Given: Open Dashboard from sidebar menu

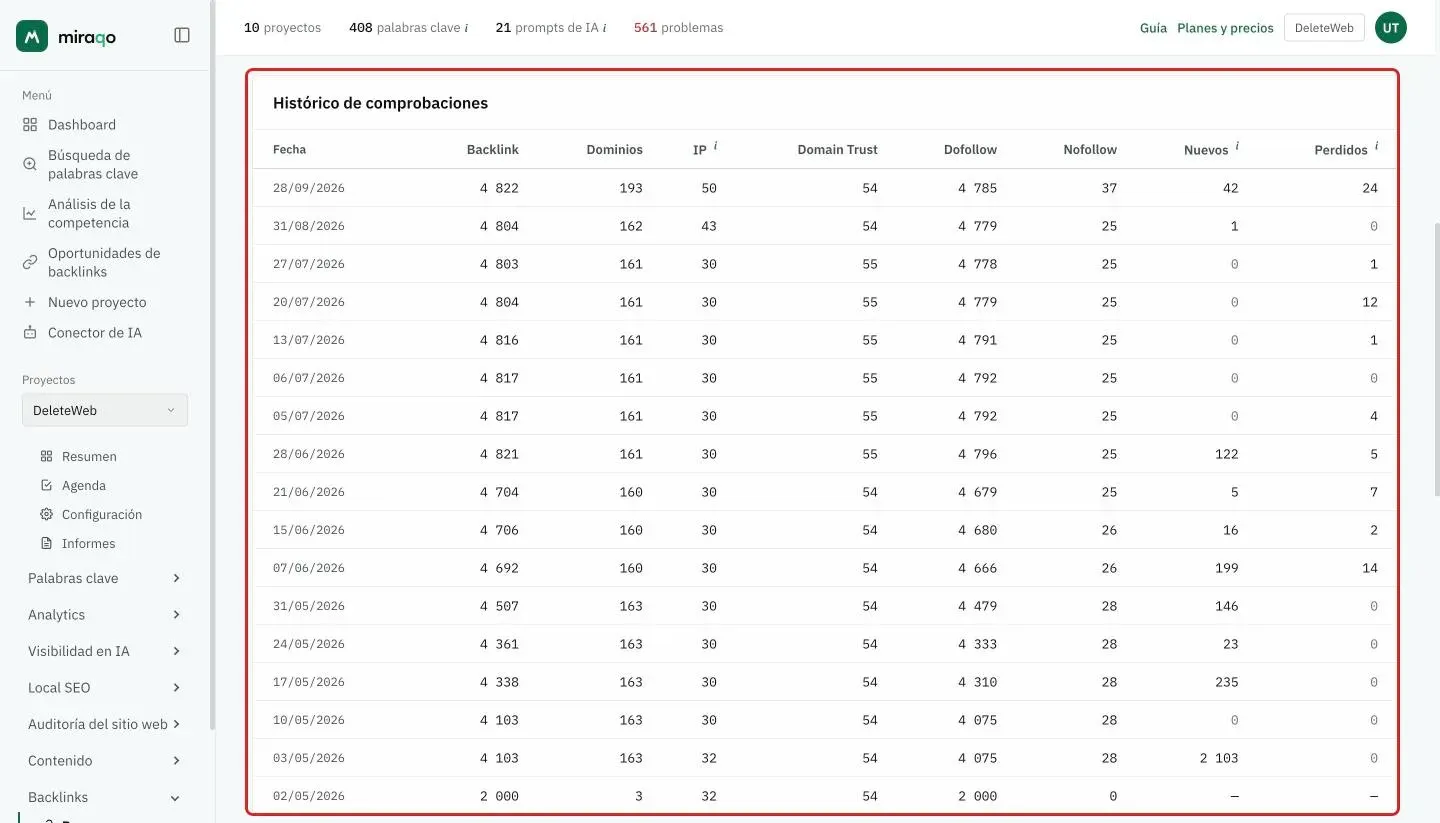Looking at the screenshot, I should tap(82, 125).
